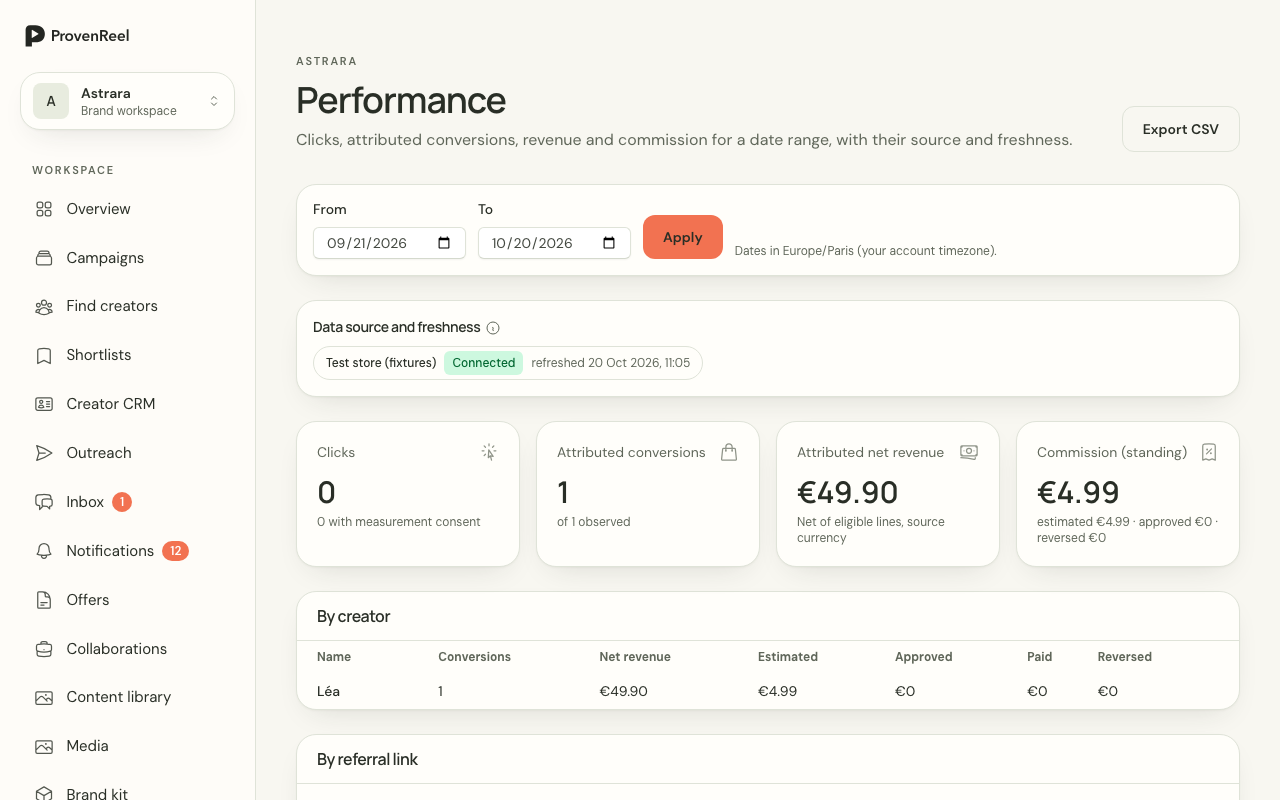Open the To date calendar picker icon
The image size is (1280, 800).
click(x=610, y=243)
